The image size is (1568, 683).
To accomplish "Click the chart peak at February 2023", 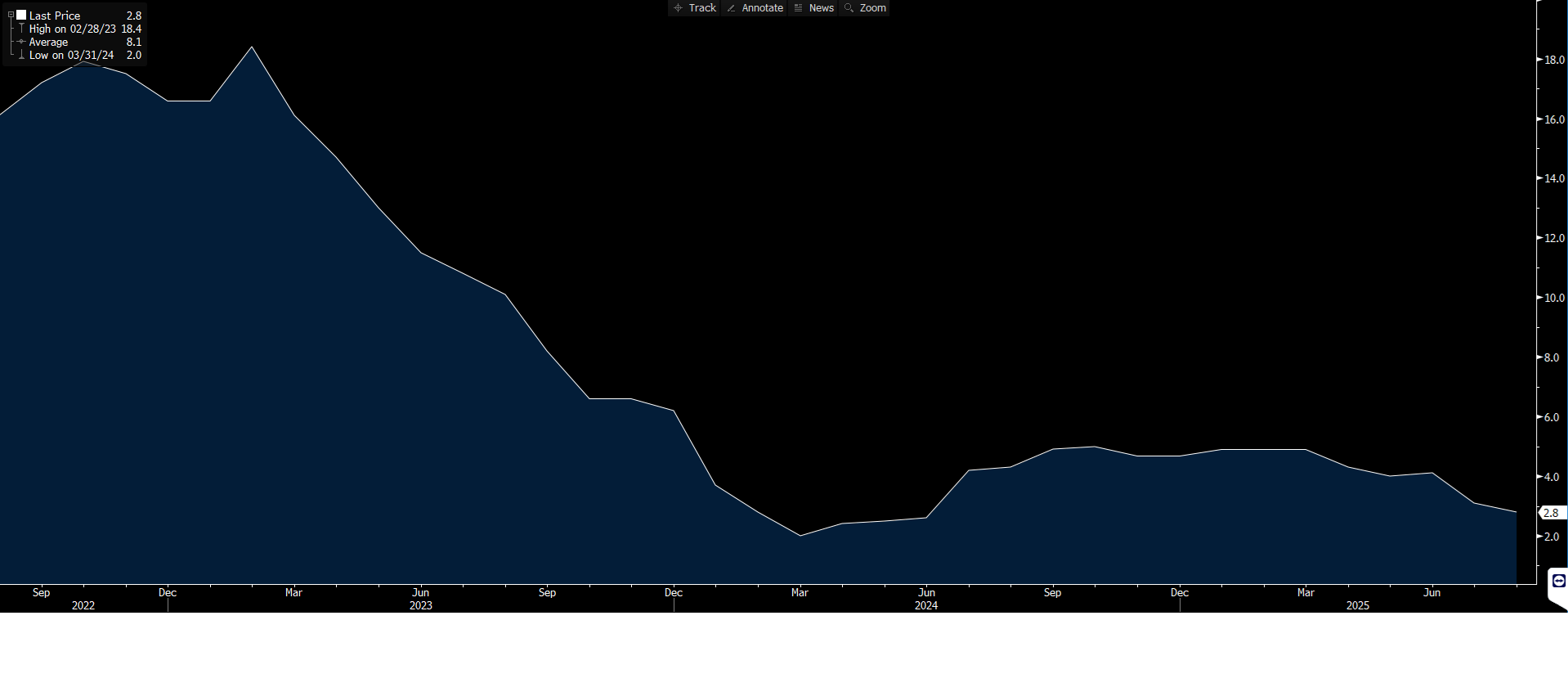I will pos(252,47).
